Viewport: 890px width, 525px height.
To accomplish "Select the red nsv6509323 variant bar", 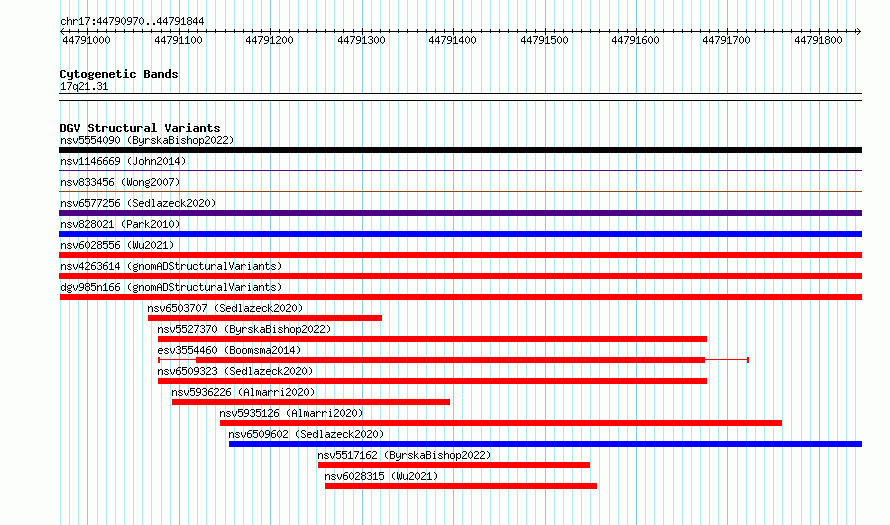I will pyautogui.click(x=433, y=381).
